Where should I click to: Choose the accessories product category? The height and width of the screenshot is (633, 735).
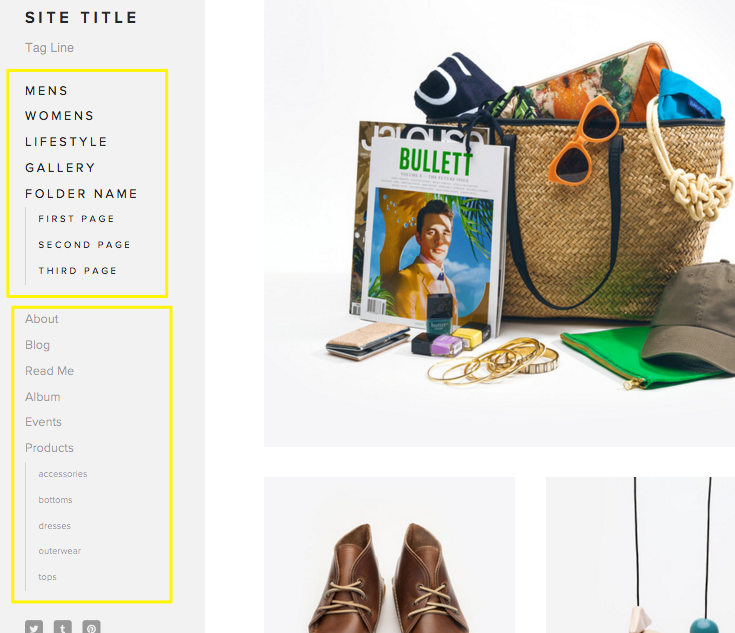[x=63, y=474]
